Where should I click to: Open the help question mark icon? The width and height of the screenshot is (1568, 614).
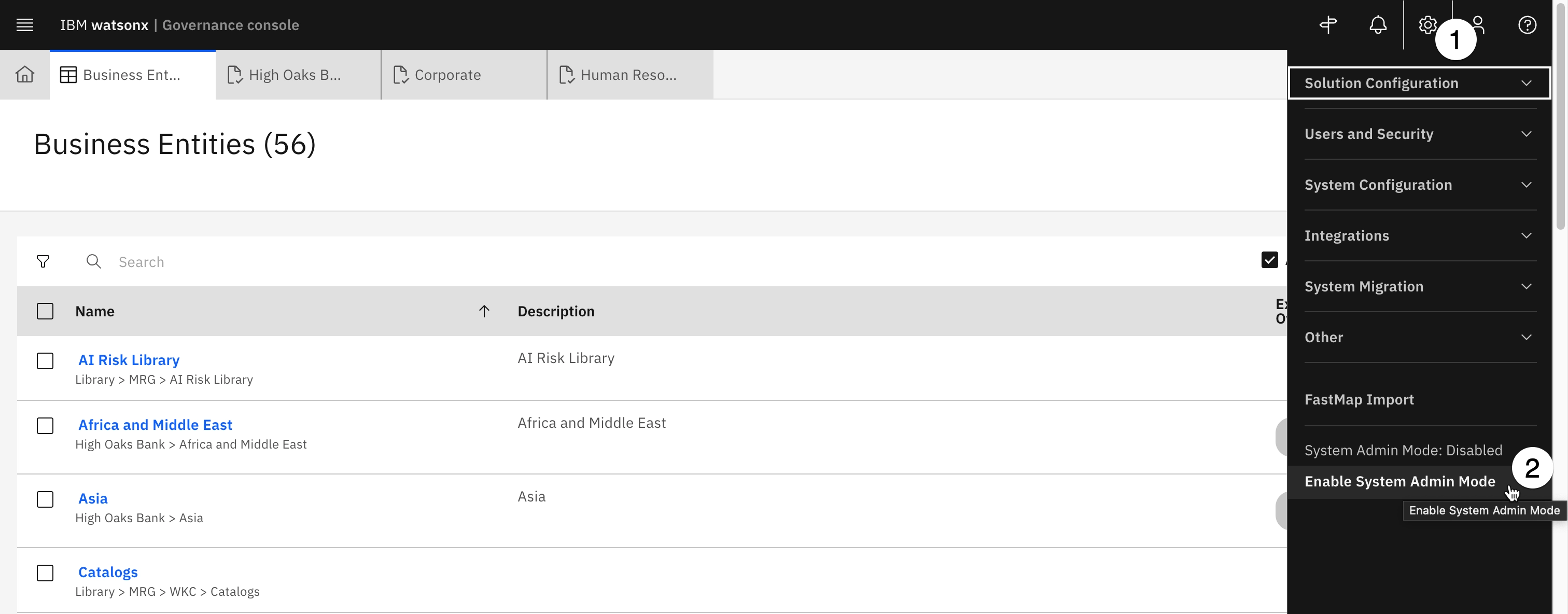[x=1527, y=25]
